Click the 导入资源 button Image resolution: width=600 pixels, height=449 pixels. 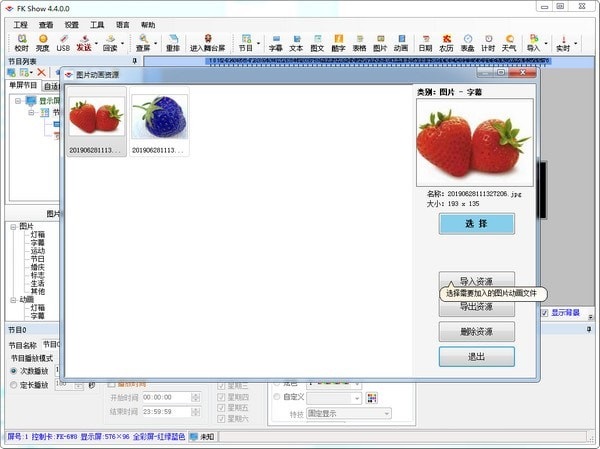pyautogui.click(x=476, y=281)
